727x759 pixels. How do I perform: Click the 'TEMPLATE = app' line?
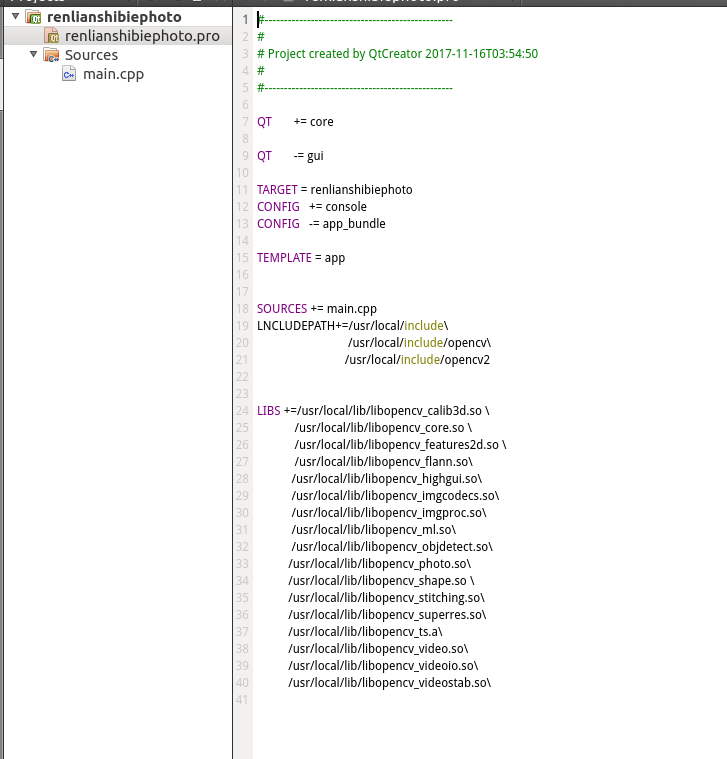coord(301,258)
